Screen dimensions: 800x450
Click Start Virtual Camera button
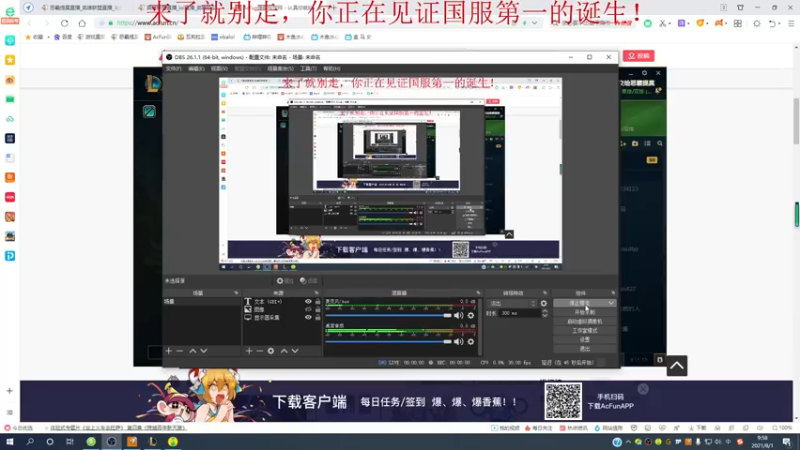tap(585, 321)
